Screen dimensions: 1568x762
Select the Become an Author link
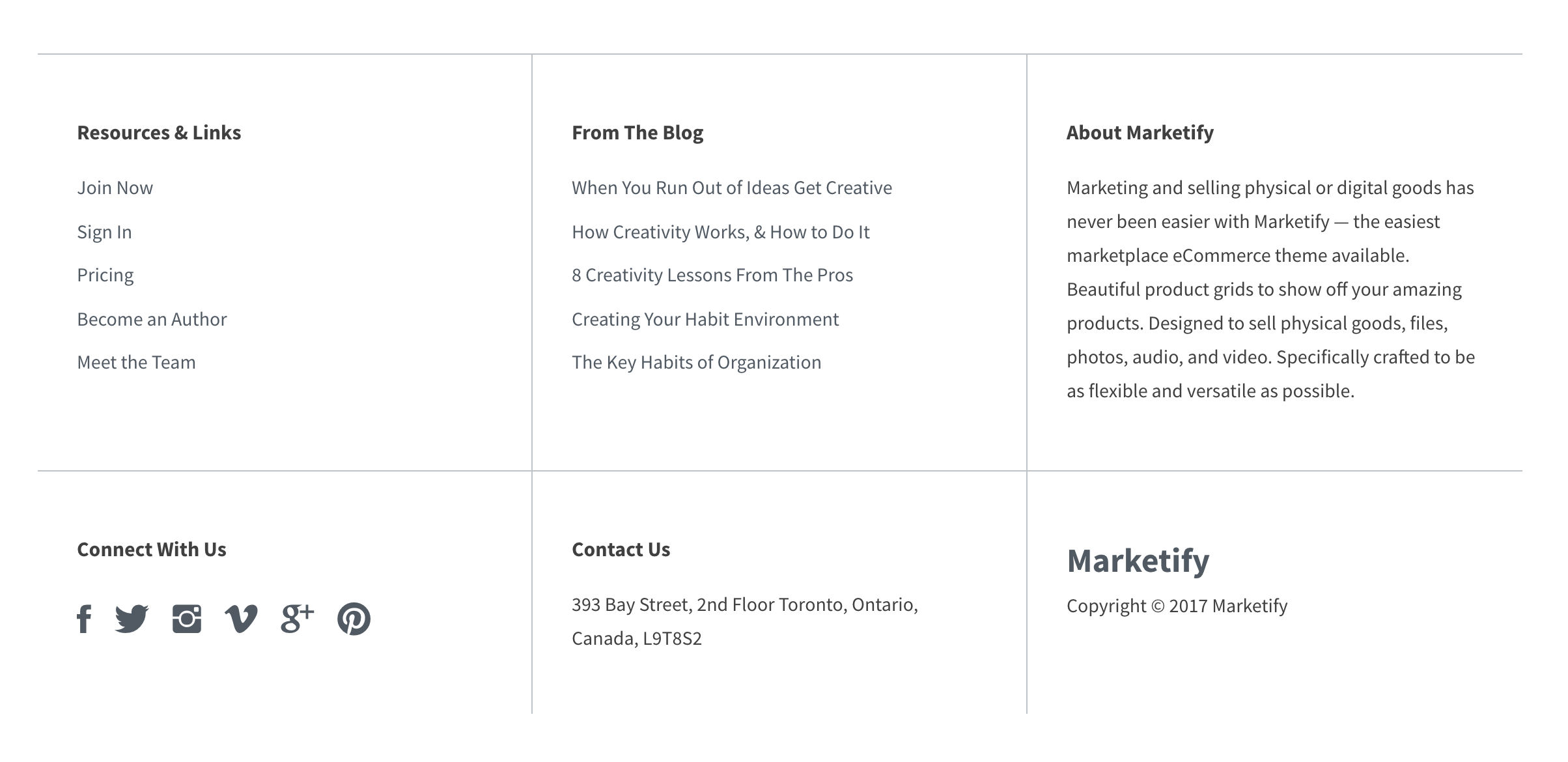point(152,319)
